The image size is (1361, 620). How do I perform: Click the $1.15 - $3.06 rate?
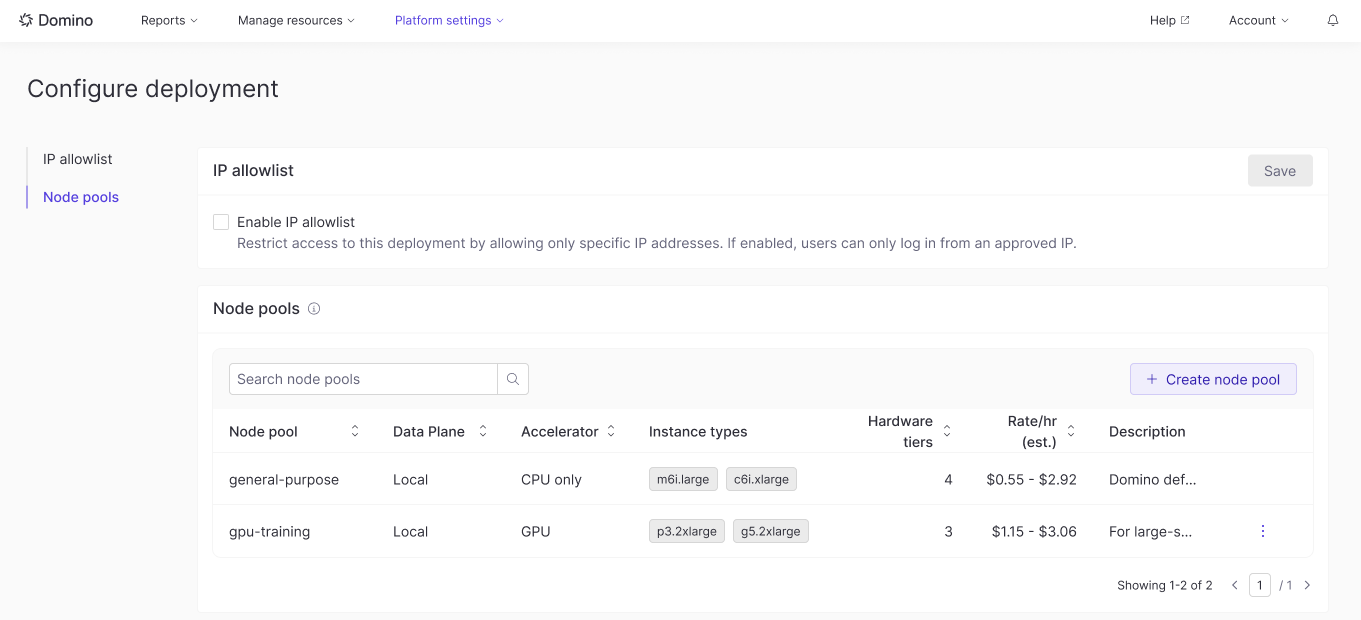(x=1034, y=531)
